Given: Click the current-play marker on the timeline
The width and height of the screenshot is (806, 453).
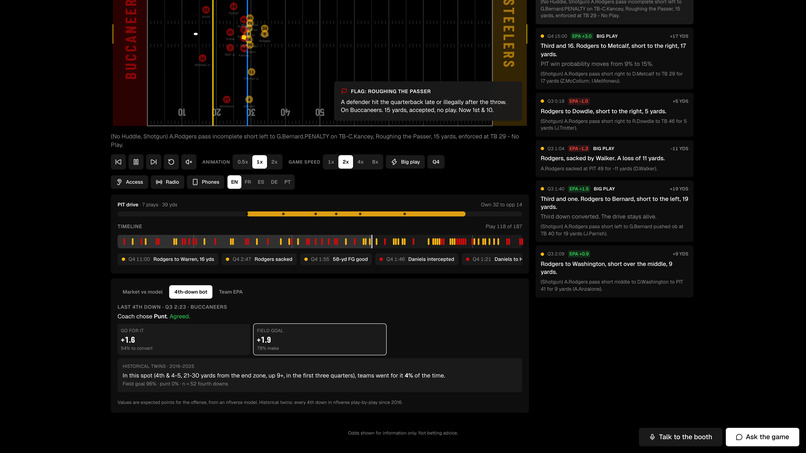Looking at the screenshot, I should (372, 242).
